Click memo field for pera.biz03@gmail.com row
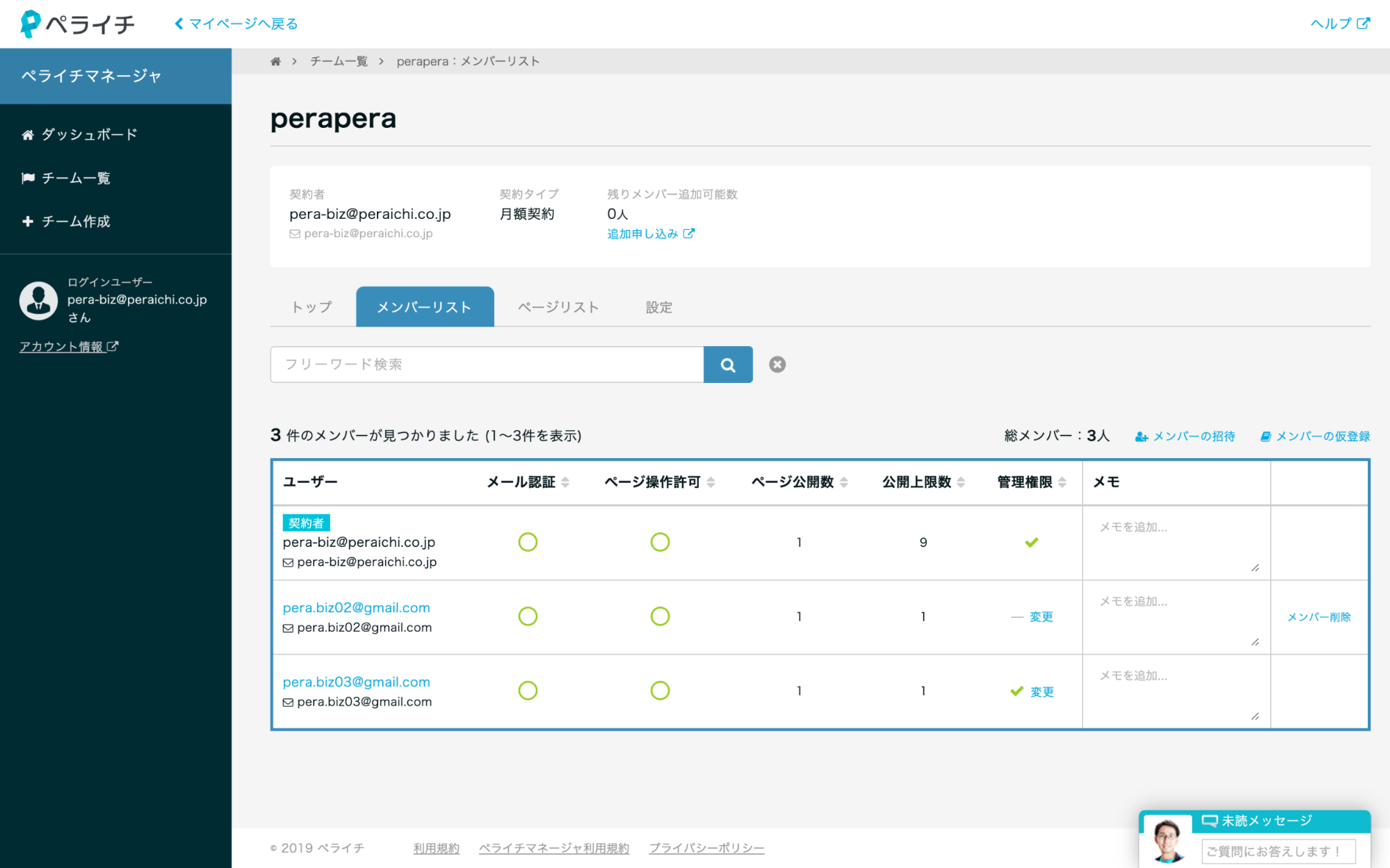The width and height of the screenshot is (1390, 868). tap(1177, 691)
